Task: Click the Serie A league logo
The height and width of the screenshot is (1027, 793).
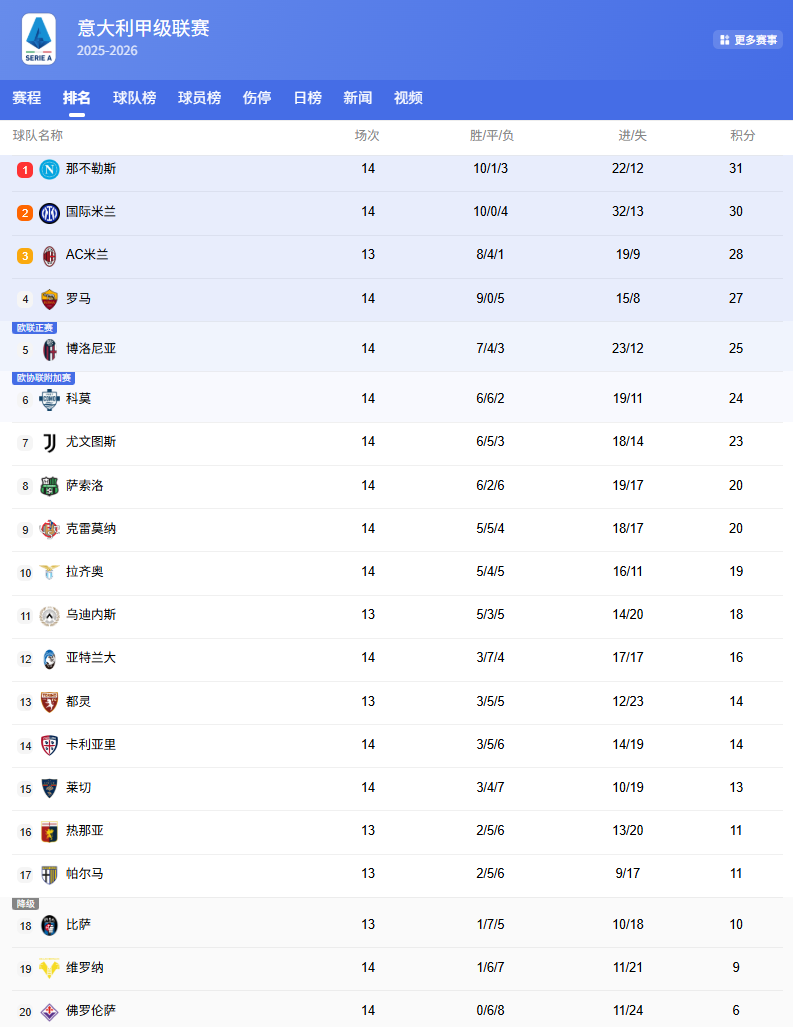Action: tap(38, 39)
